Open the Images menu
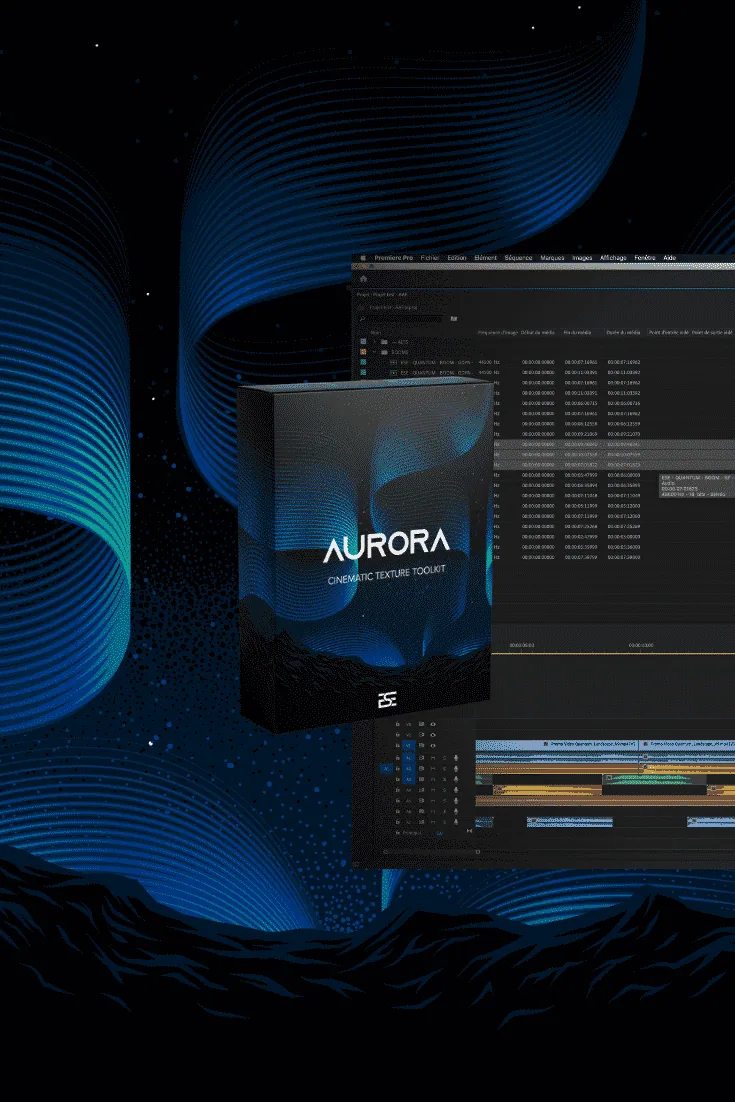This screenshot has height=1102, width=735. click(x=582, y=258)
